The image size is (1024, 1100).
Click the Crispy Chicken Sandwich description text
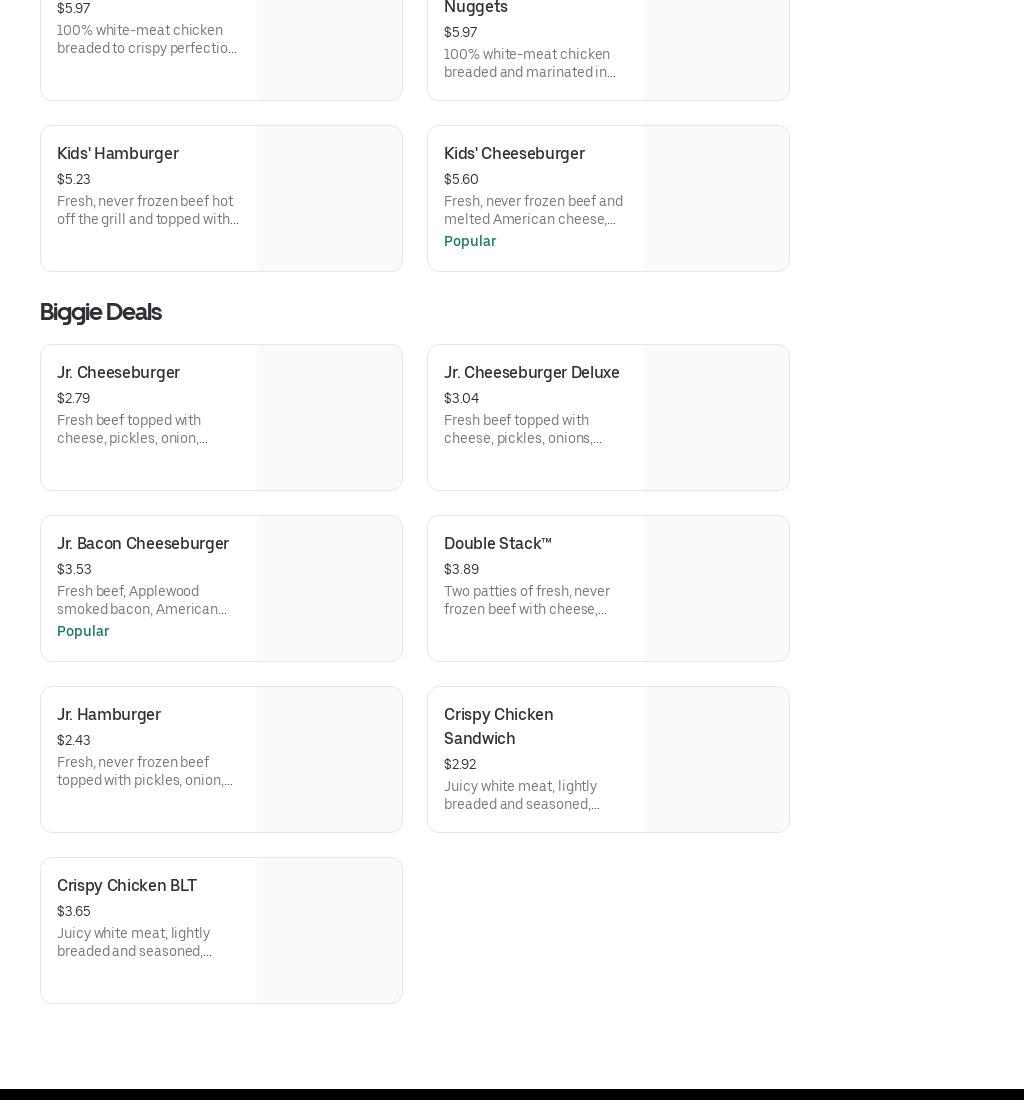[522, 795]
